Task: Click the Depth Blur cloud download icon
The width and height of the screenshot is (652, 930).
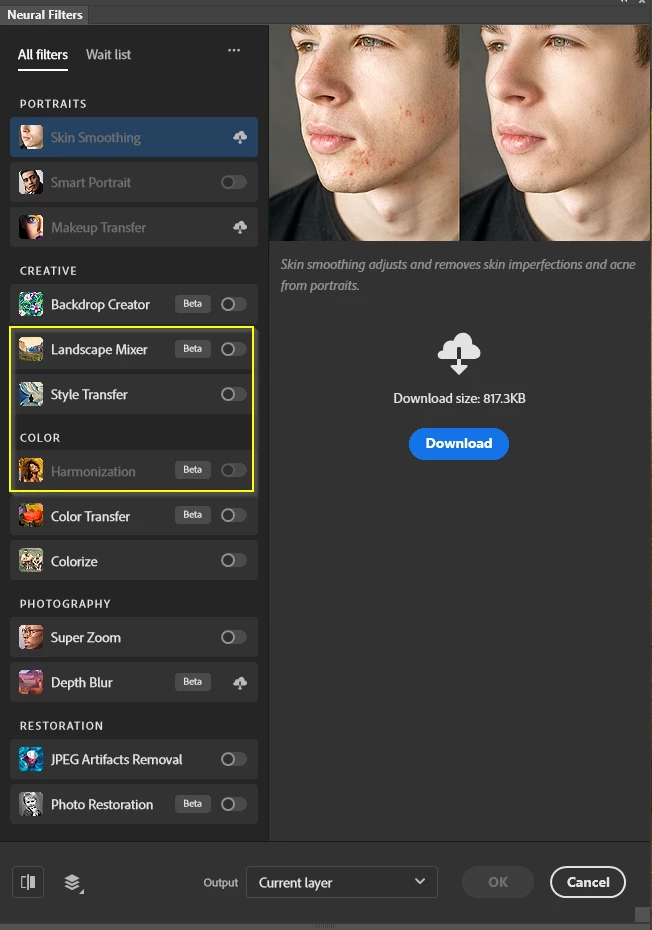Action: 240,683
